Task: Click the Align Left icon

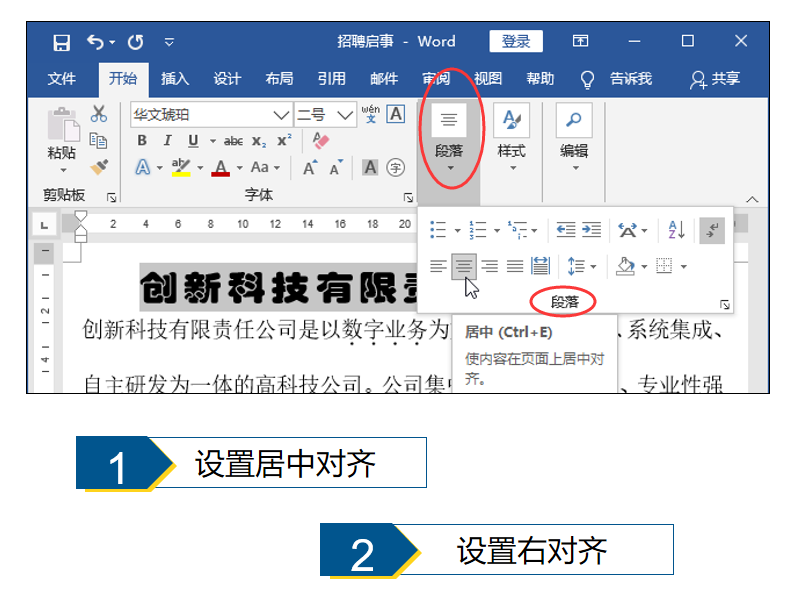Action: pyautogui.click(x=438, y=266)
